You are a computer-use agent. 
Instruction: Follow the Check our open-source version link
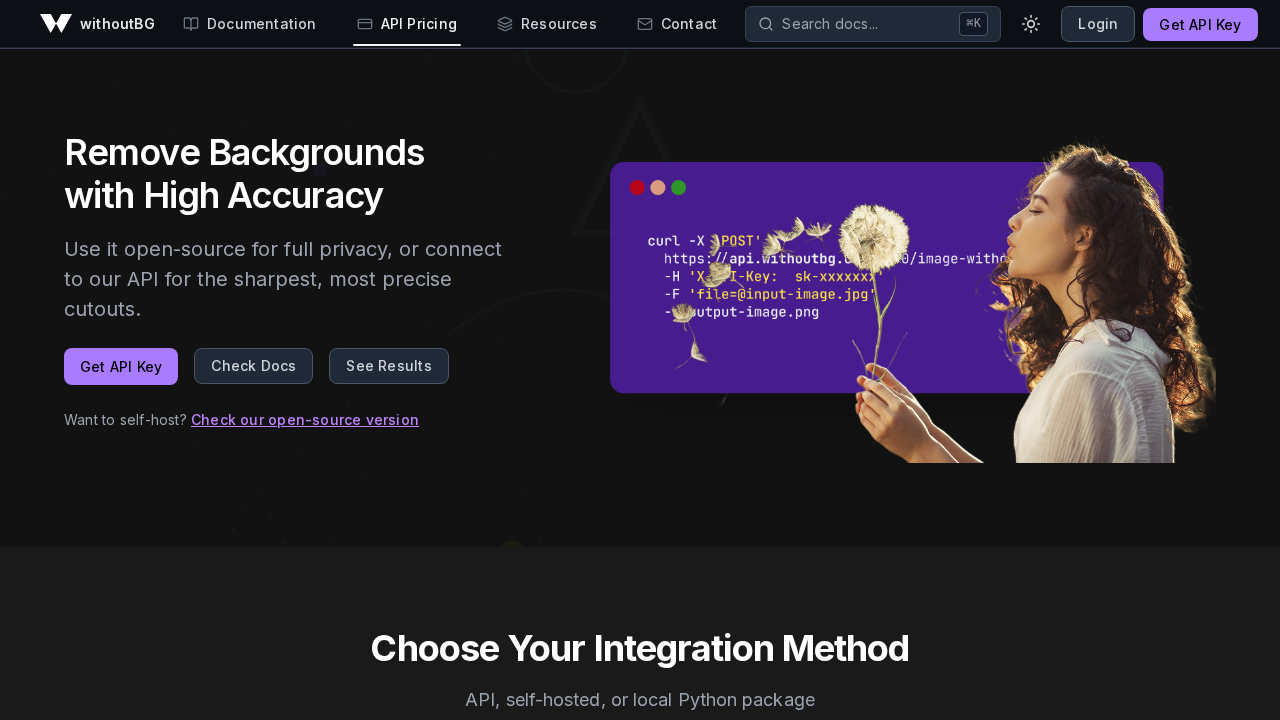pyautogui.click(x=305, y=420)
